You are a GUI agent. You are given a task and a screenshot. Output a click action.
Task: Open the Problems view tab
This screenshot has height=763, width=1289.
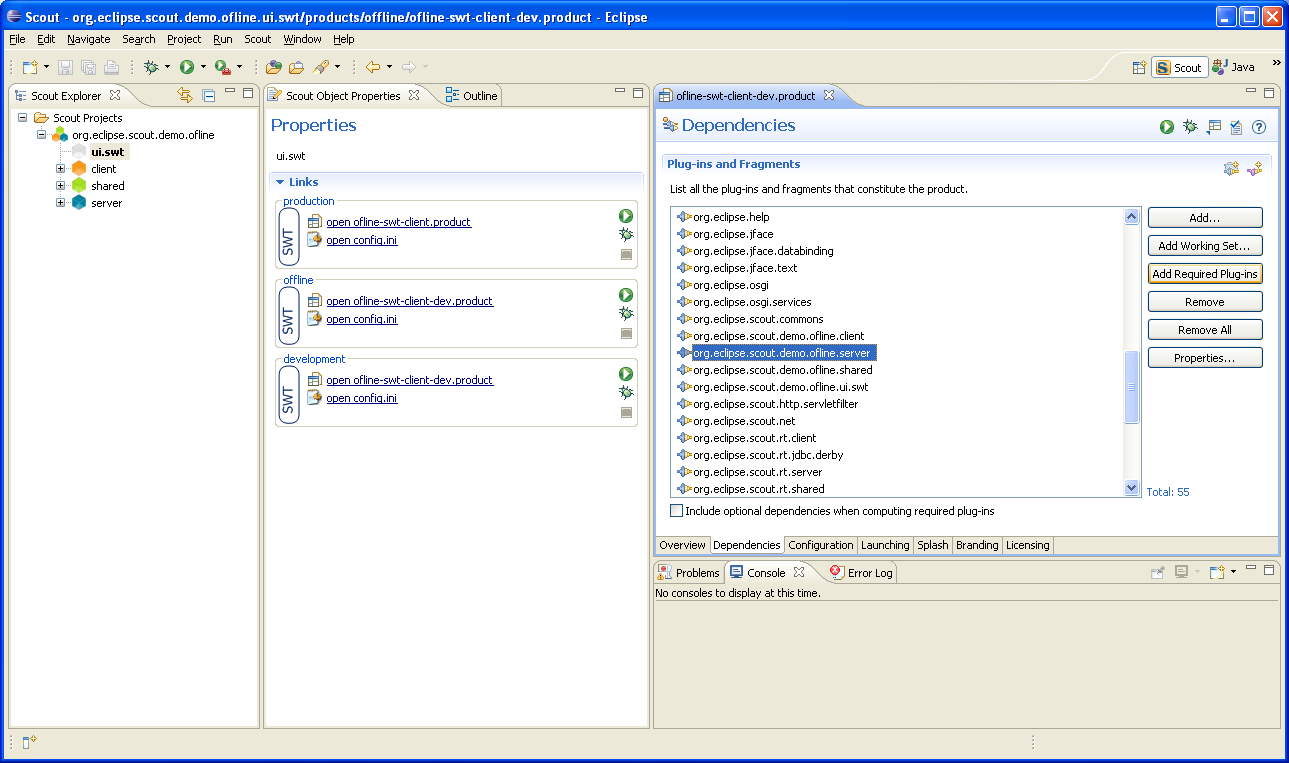689,573
